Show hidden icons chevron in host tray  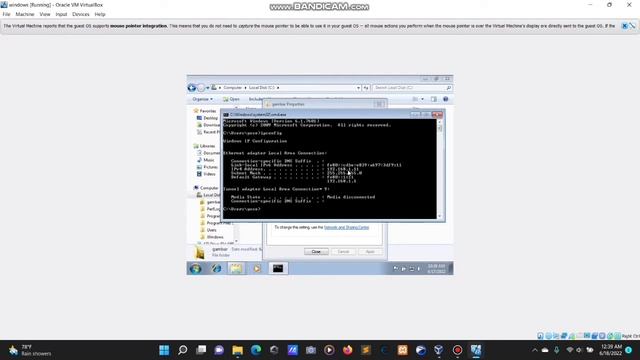[535, 350]
